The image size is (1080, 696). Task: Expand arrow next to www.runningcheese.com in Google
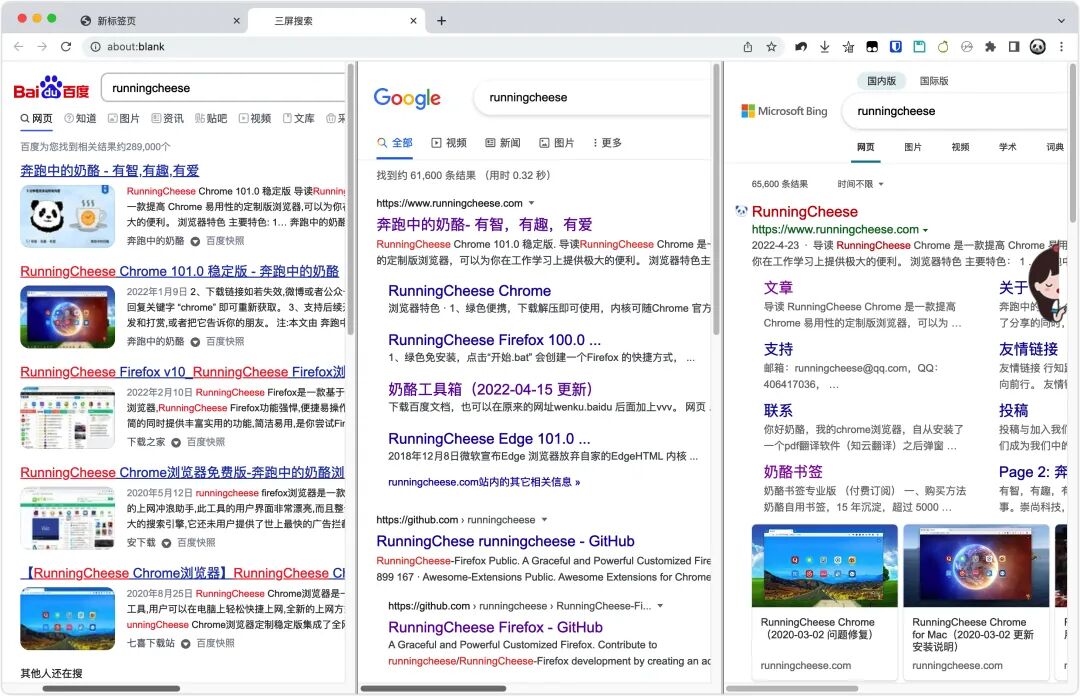coord(531,203)
